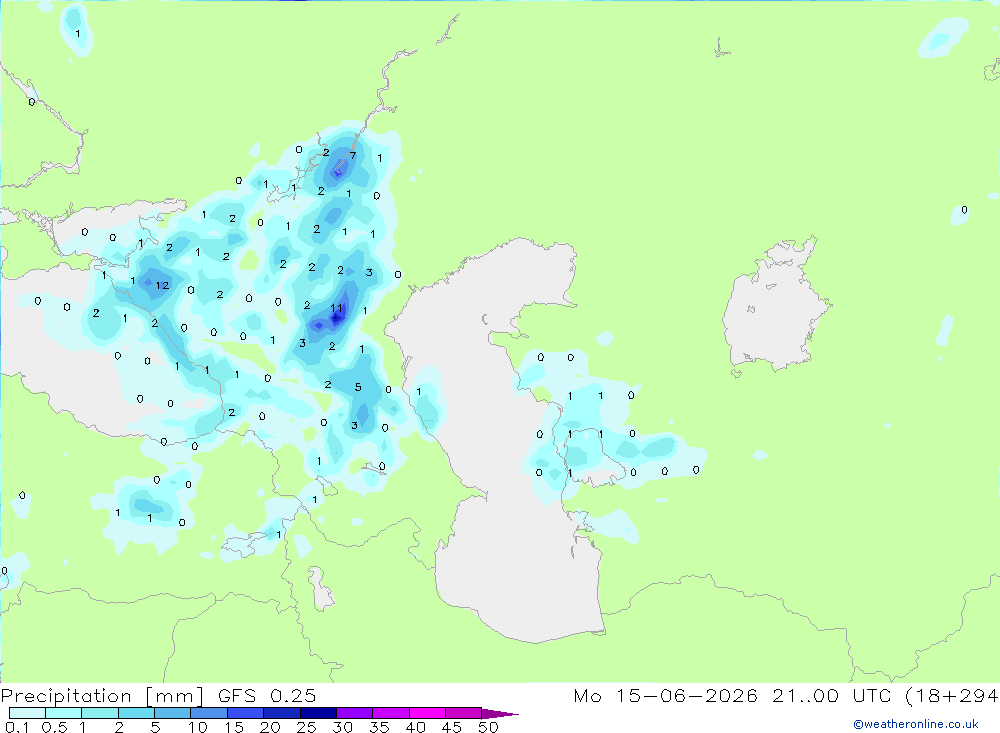The width and height of the screenshot is (1000, 733).
Task: Click the 'Precipitation [mm]' title text
Action: (x=102, y=696)
